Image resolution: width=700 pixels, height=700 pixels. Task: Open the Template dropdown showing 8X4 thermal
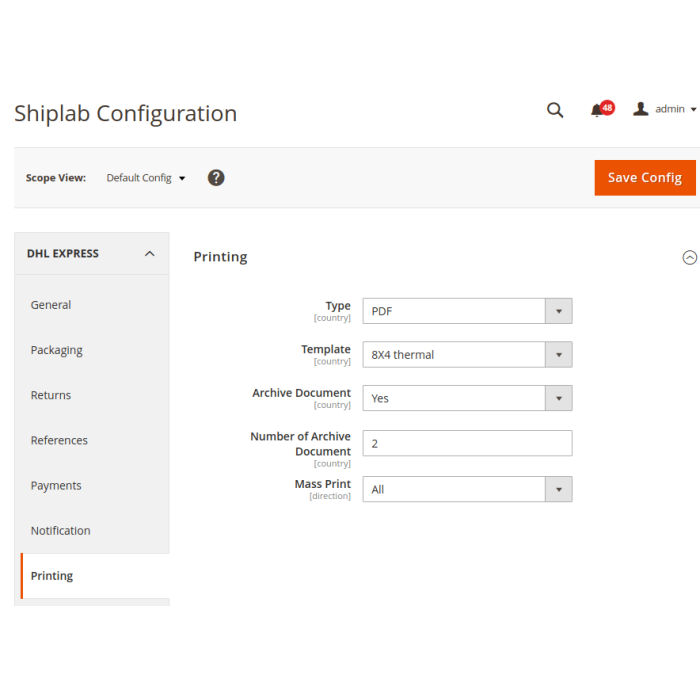point(467,354)
